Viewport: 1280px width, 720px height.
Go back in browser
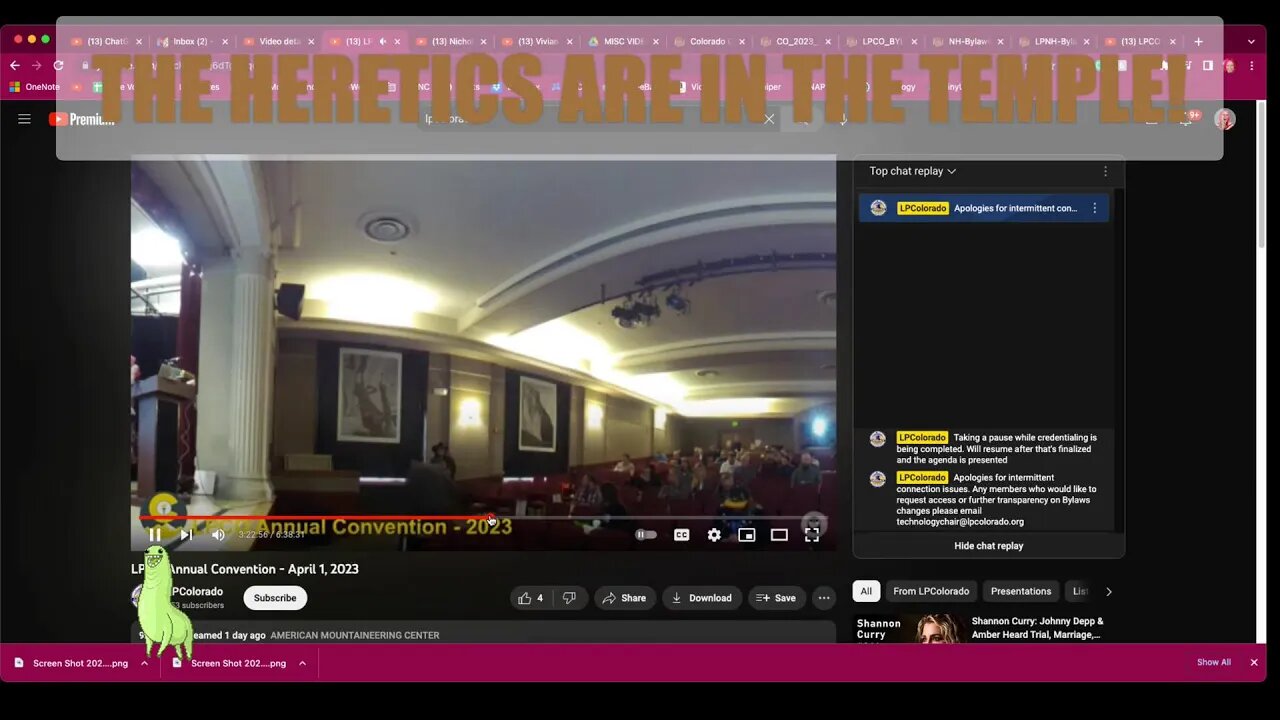pos(14,65)
